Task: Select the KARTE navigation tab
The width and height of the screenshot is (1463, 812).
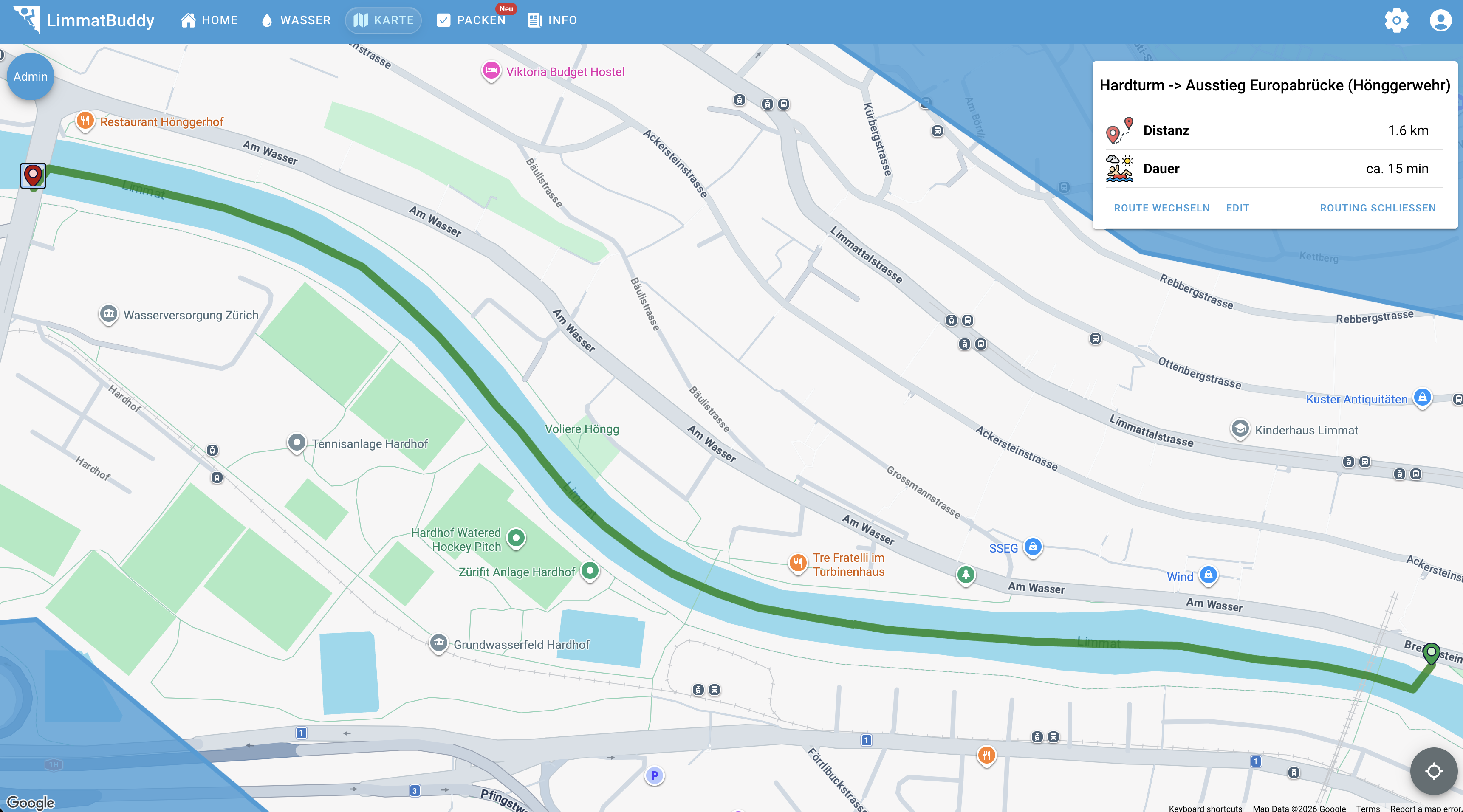Action: [383, 20]
